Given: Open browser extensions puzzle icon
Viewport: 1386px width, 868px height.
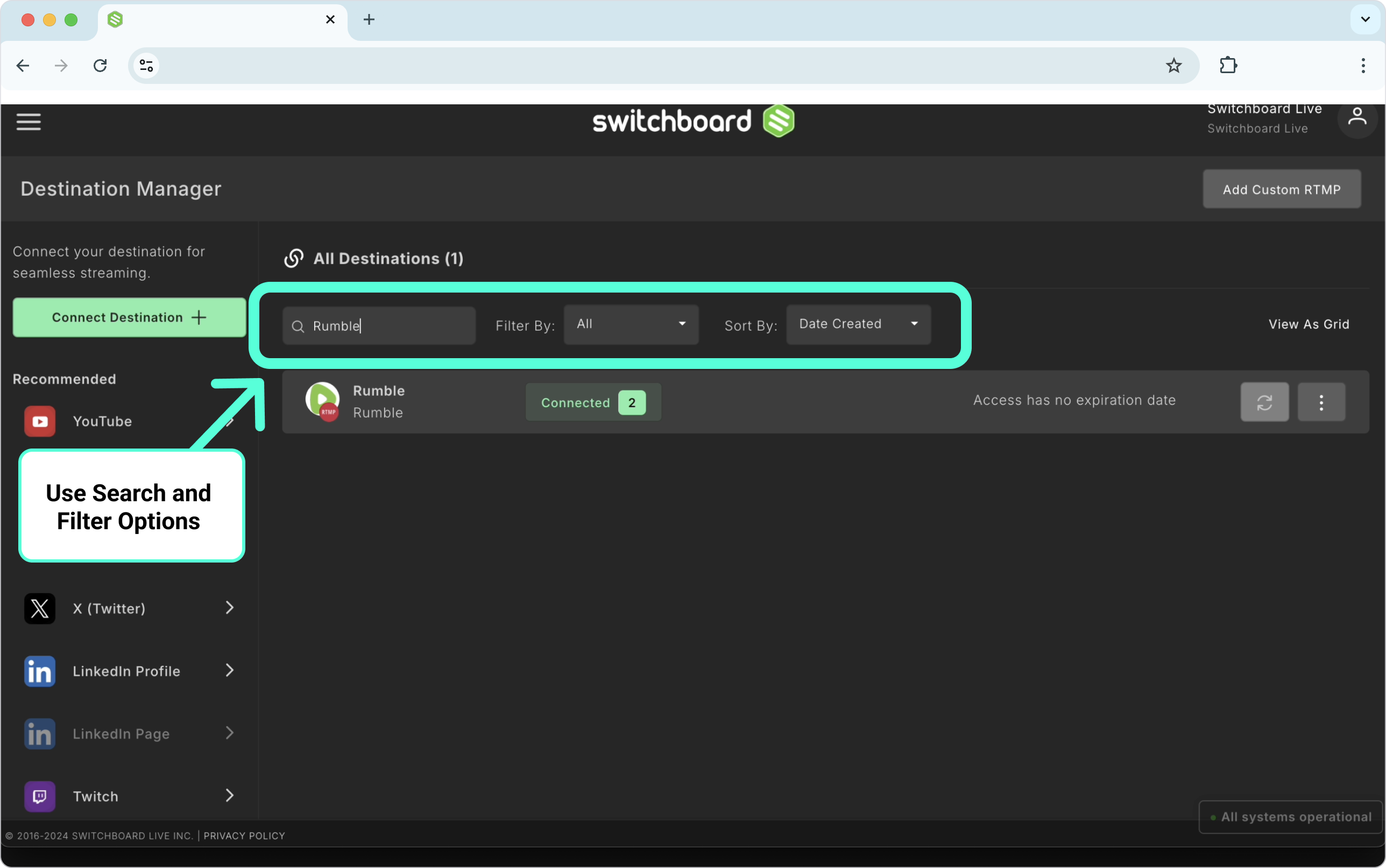Looking at the screenshot, I should pyautogui.click(x=1228, y=66).
